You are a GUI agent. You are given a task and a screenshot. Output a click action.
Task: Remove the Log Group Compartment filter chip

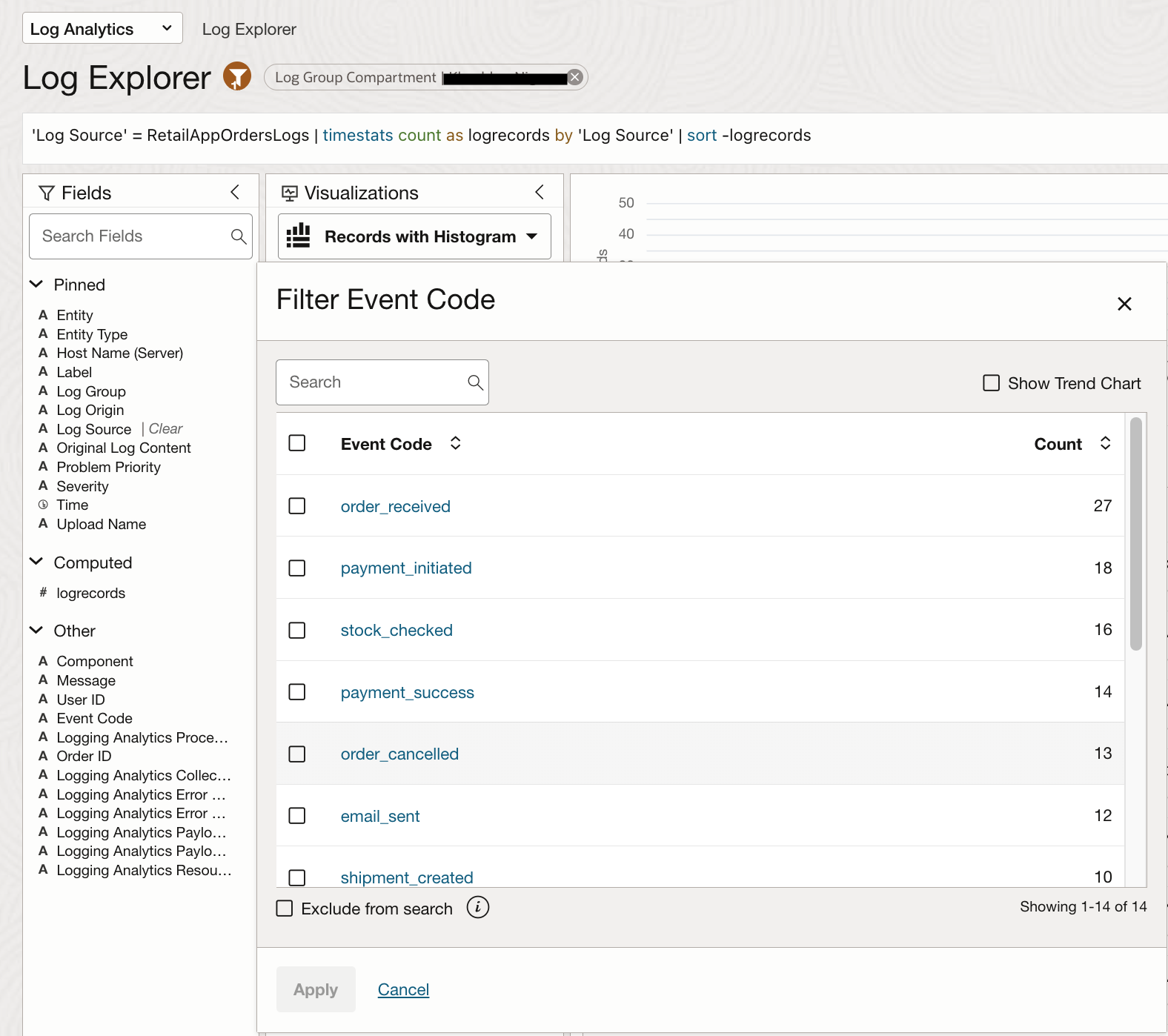[x=575, y=77]
